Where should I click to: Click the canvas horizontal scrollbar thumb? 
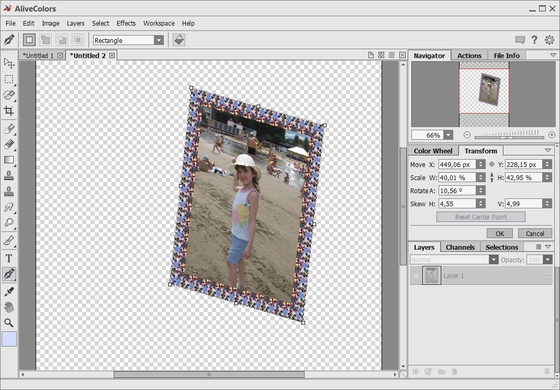[209, 374]
